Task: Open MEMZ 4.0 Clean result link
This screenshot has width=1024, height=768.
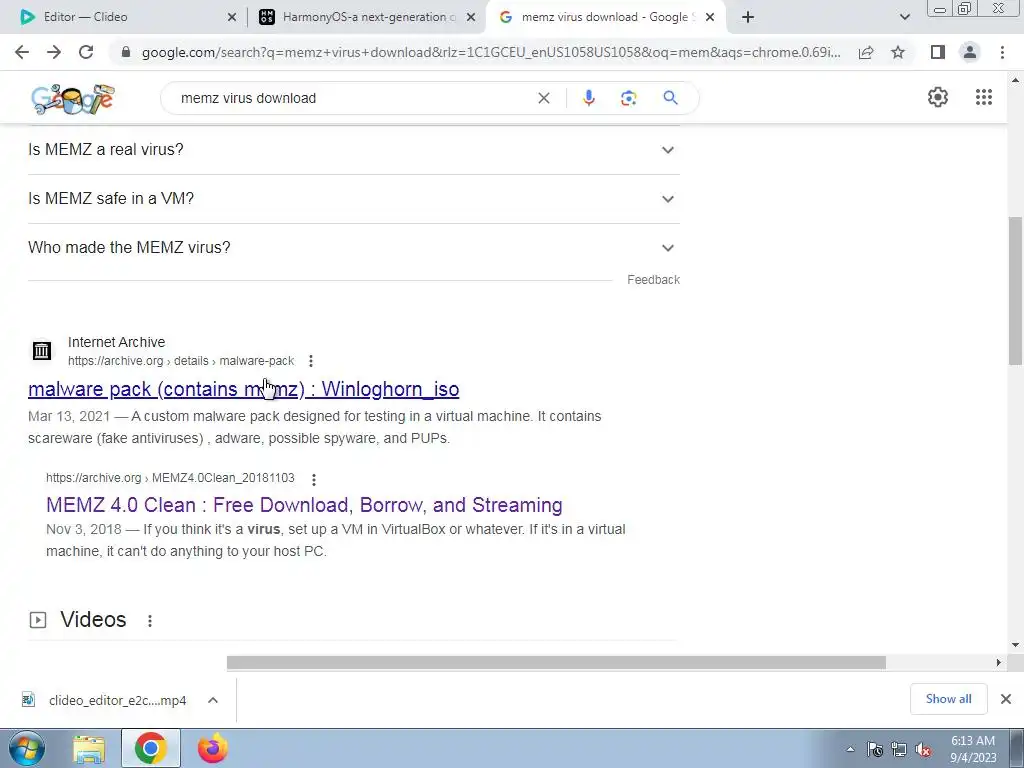Action: point(304,505)
